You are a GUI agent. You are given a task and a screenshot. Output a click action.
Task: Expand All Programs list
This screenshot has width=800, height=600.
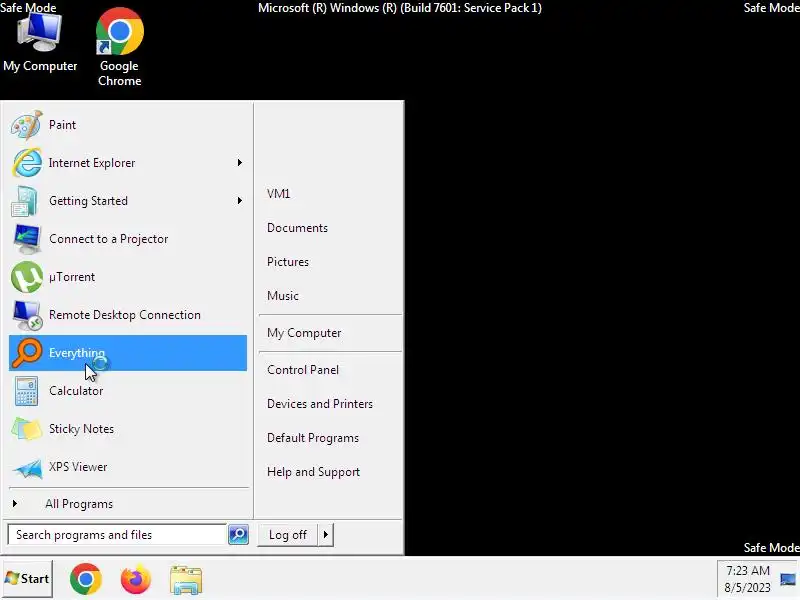(79, 504)
